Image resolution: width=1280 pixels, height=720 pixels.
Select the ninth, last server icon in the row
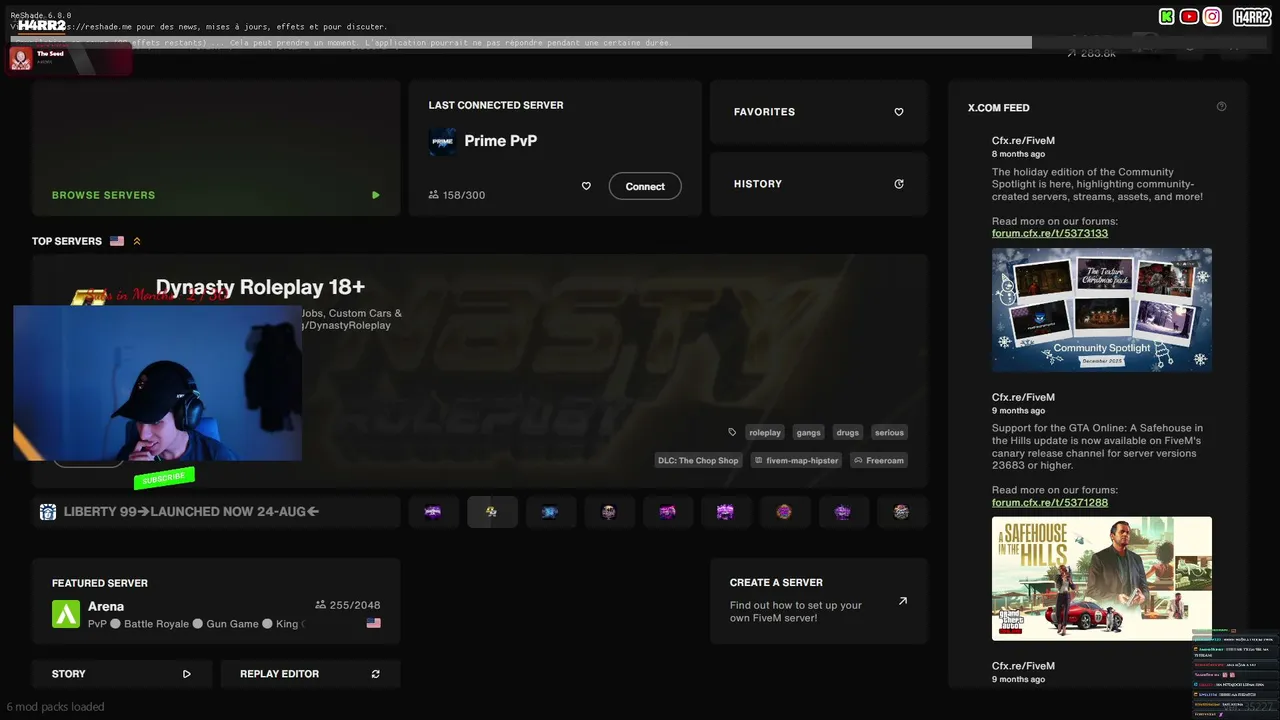pos(902,512)
